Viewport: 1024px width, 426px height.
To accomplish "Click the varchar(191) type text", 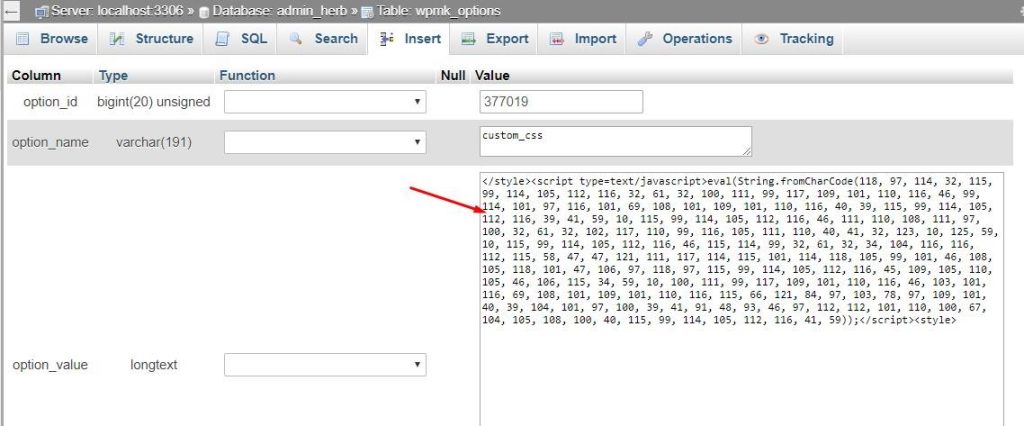I will 153,142.
